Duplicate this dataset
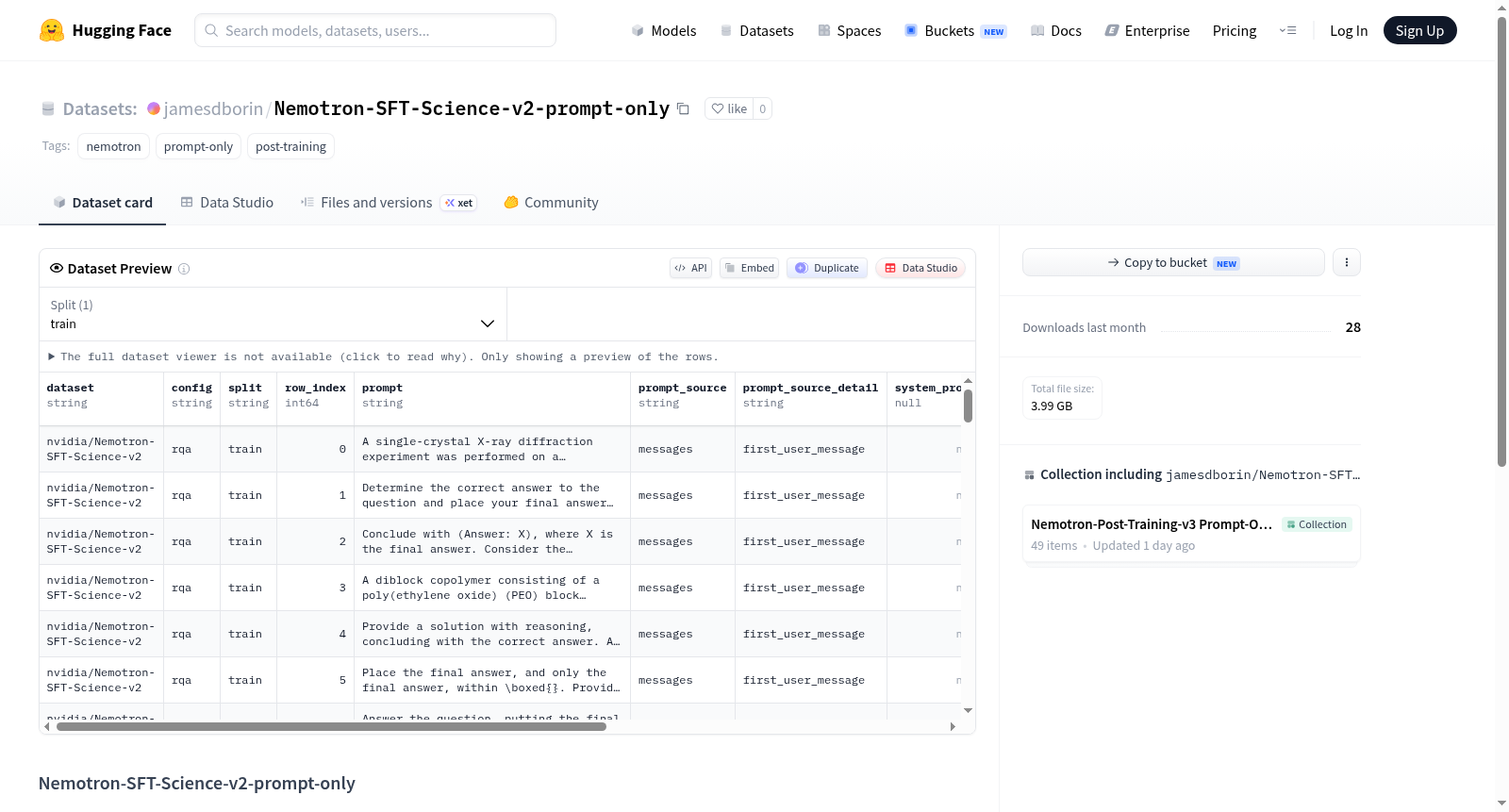 827,268
